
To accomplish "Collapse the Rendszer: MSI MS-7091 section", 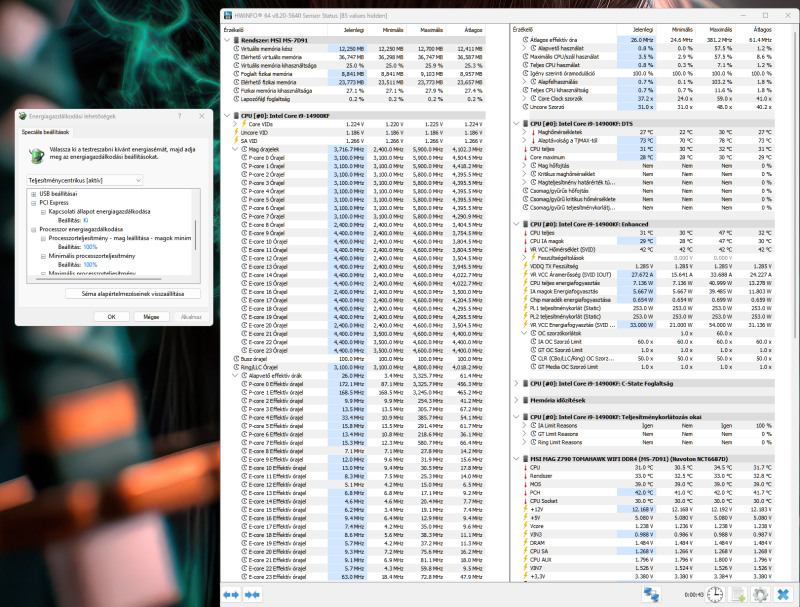I will point(227,40).
